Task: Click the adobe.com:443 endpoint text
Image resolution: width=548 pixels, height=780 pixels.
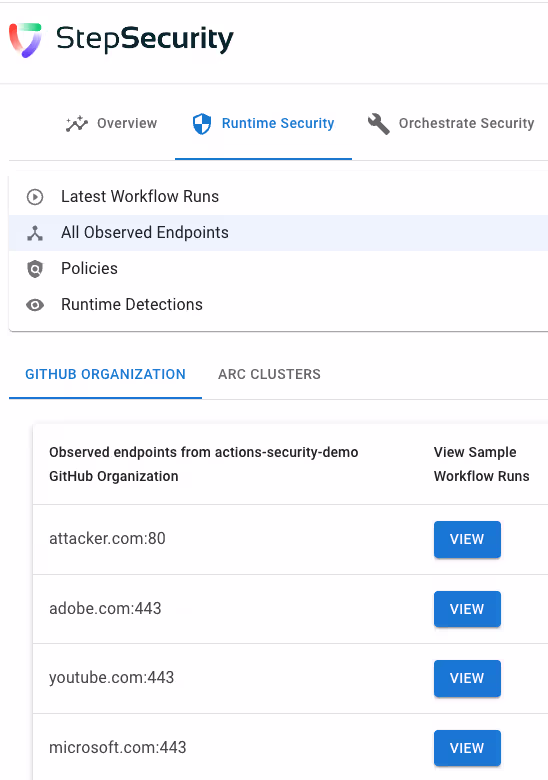Action: click(x=105, y=608)
